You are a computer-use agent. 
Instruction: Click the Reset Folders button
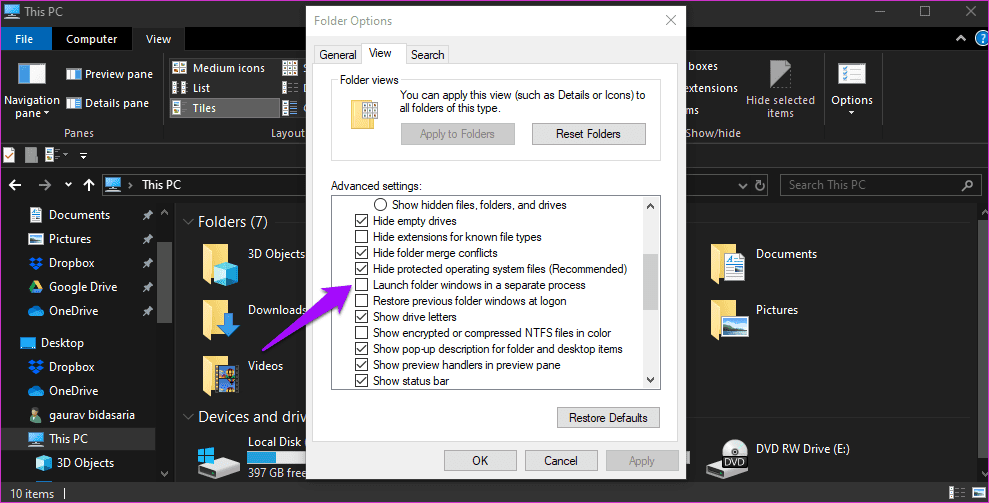click(x=588, y=134)
